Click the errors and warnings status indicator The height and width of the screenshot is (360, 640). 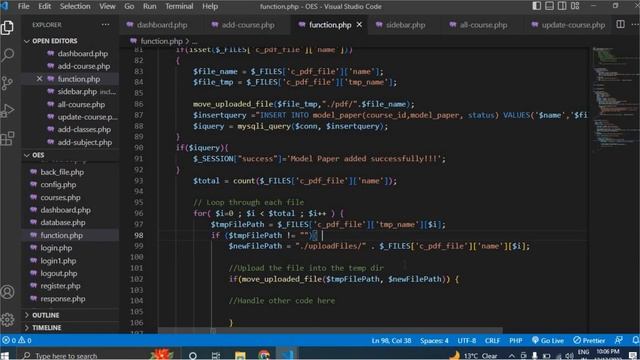[16, 340]
